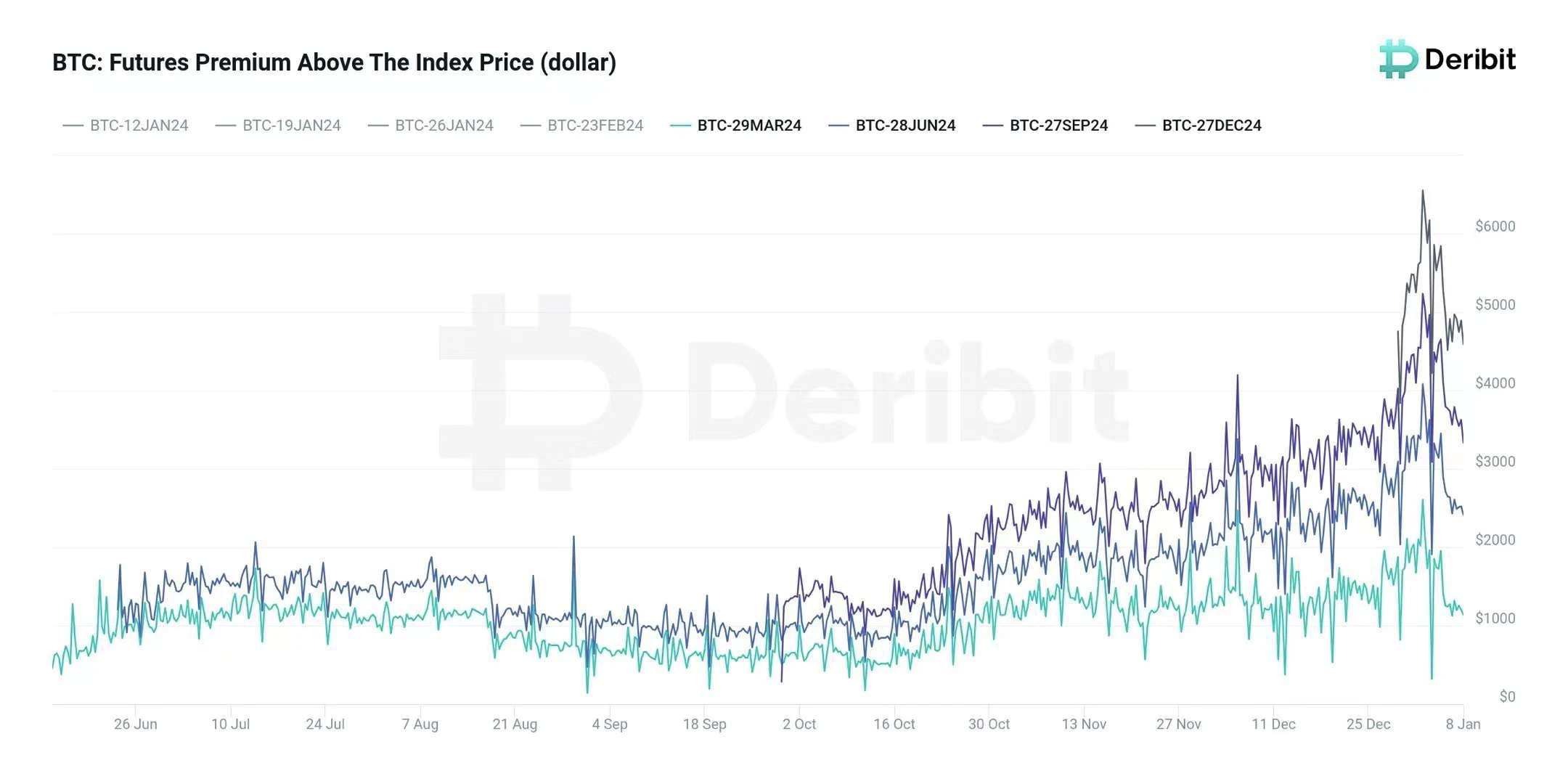The image size is (1568, 784).
Task: Click the teal line marker beside BTC-29MAR24
Action: click(680, 126)
